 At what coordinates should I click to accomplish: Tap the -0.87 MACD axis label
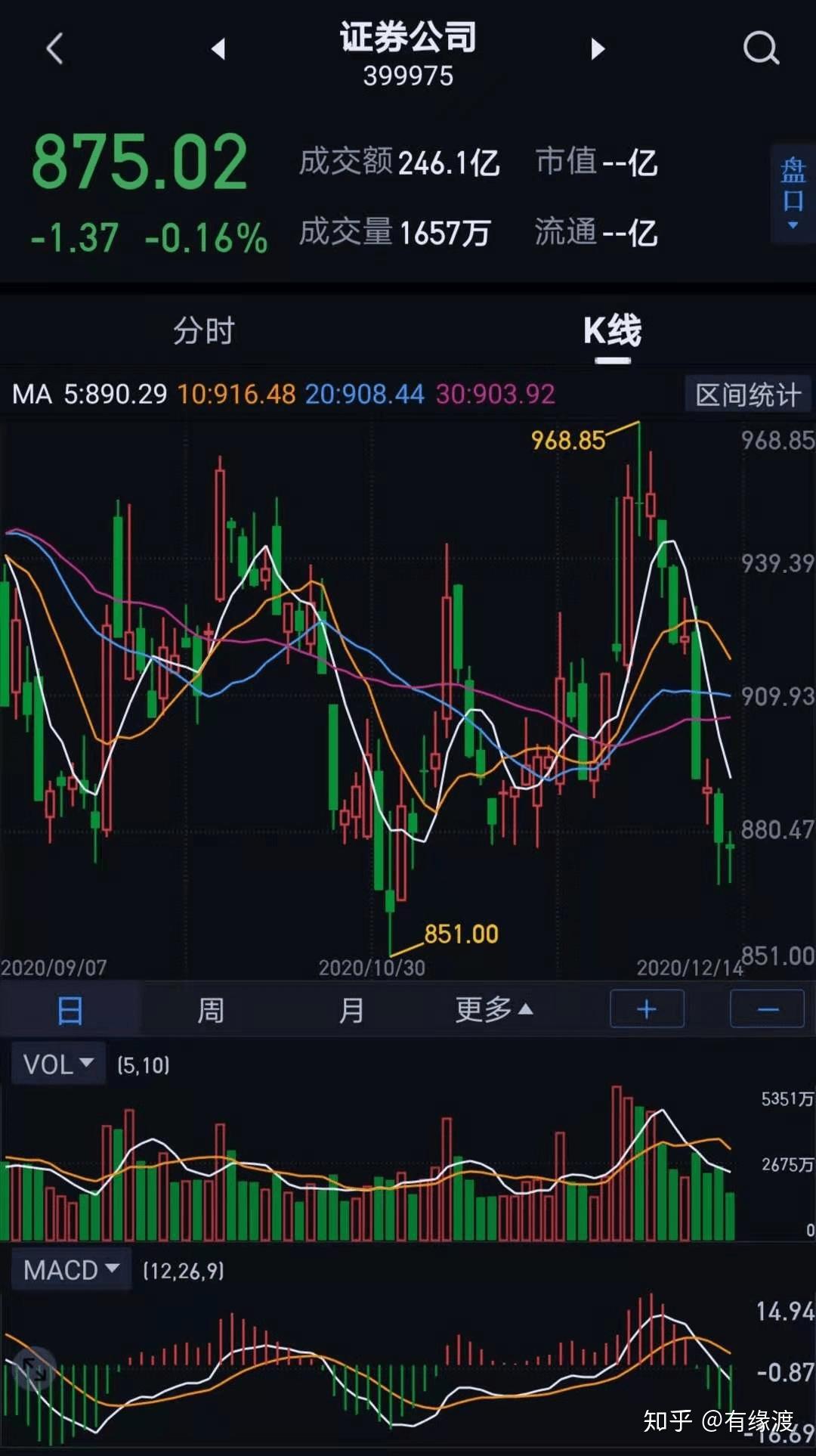point(786,1372)
